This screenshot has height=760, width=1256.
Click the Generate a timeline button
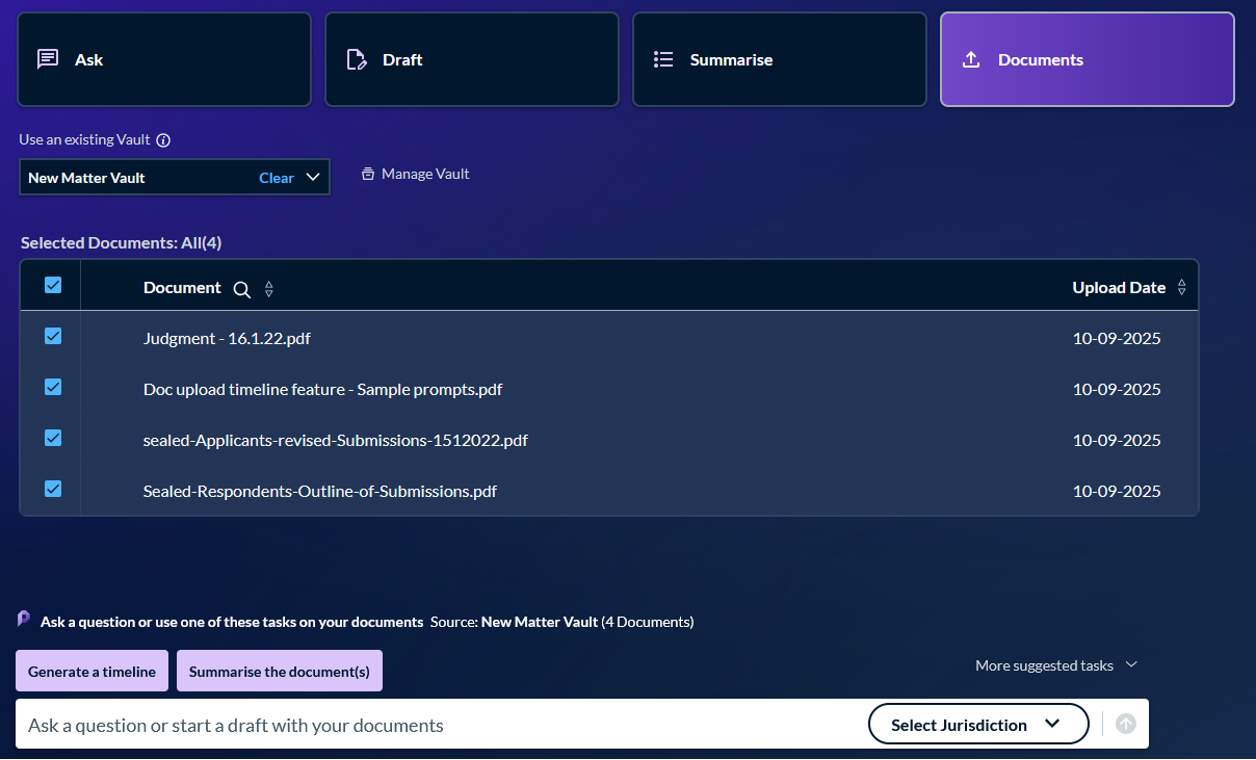click(92, 671)
